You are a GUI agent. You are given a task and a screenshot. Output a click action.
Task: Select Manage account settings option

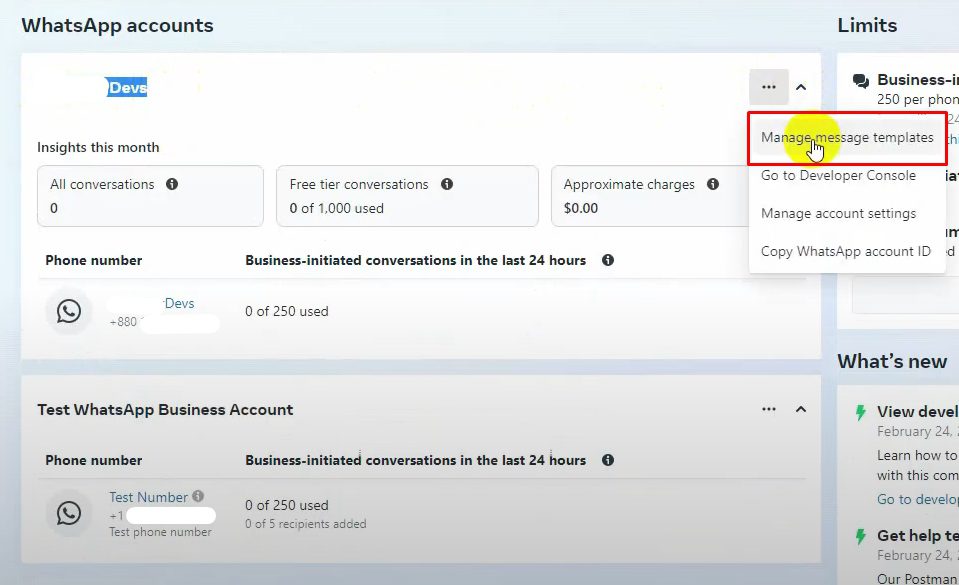[x=838, y=214]
